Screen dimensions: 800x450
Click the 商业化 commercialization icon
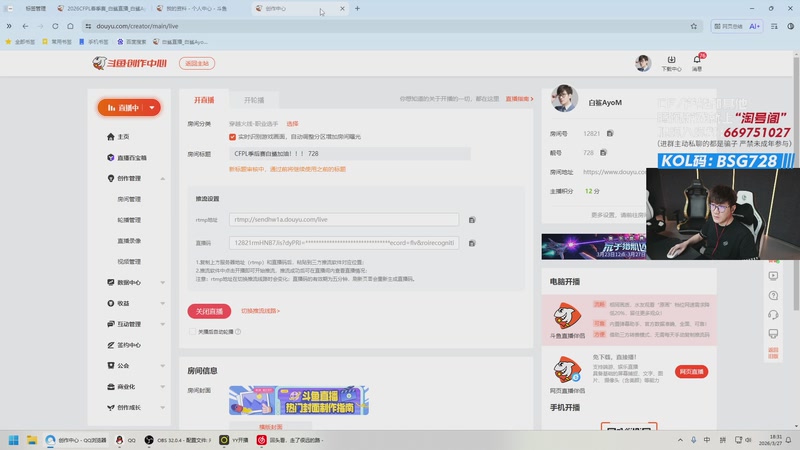(111, 386)
